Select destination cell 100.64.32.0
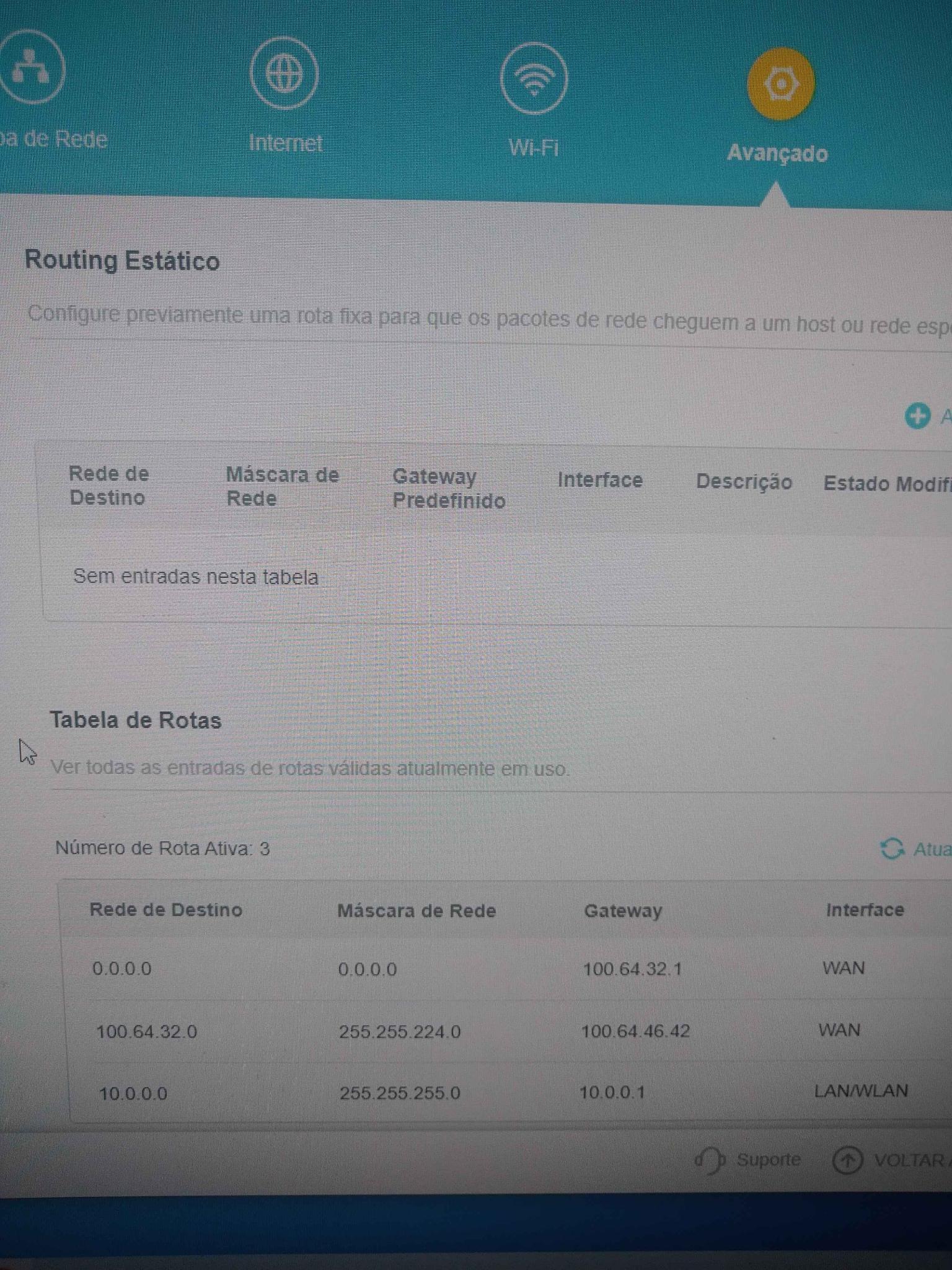This screenshot has width=952, height=1270. (x=147, y=1032)
